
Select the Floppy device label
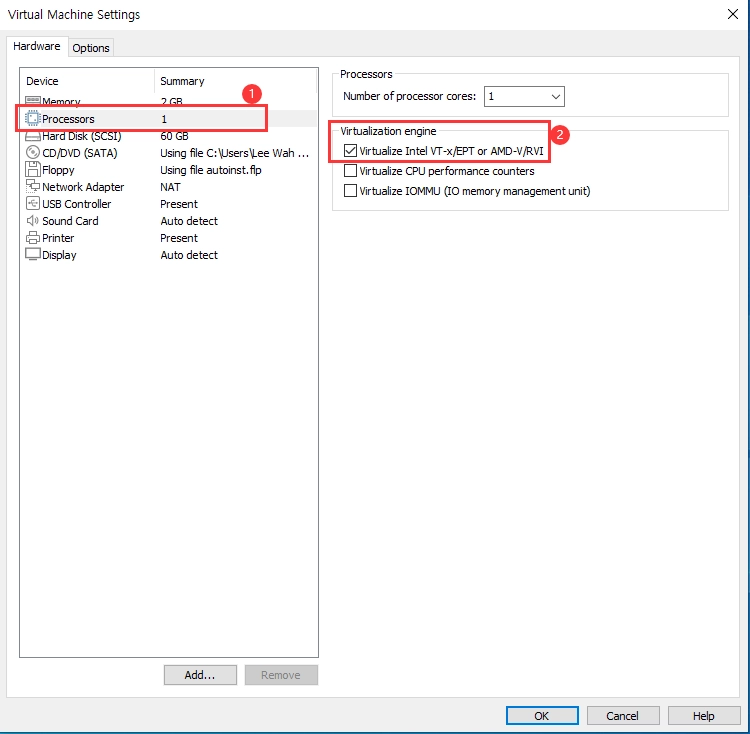click(58, 170)
